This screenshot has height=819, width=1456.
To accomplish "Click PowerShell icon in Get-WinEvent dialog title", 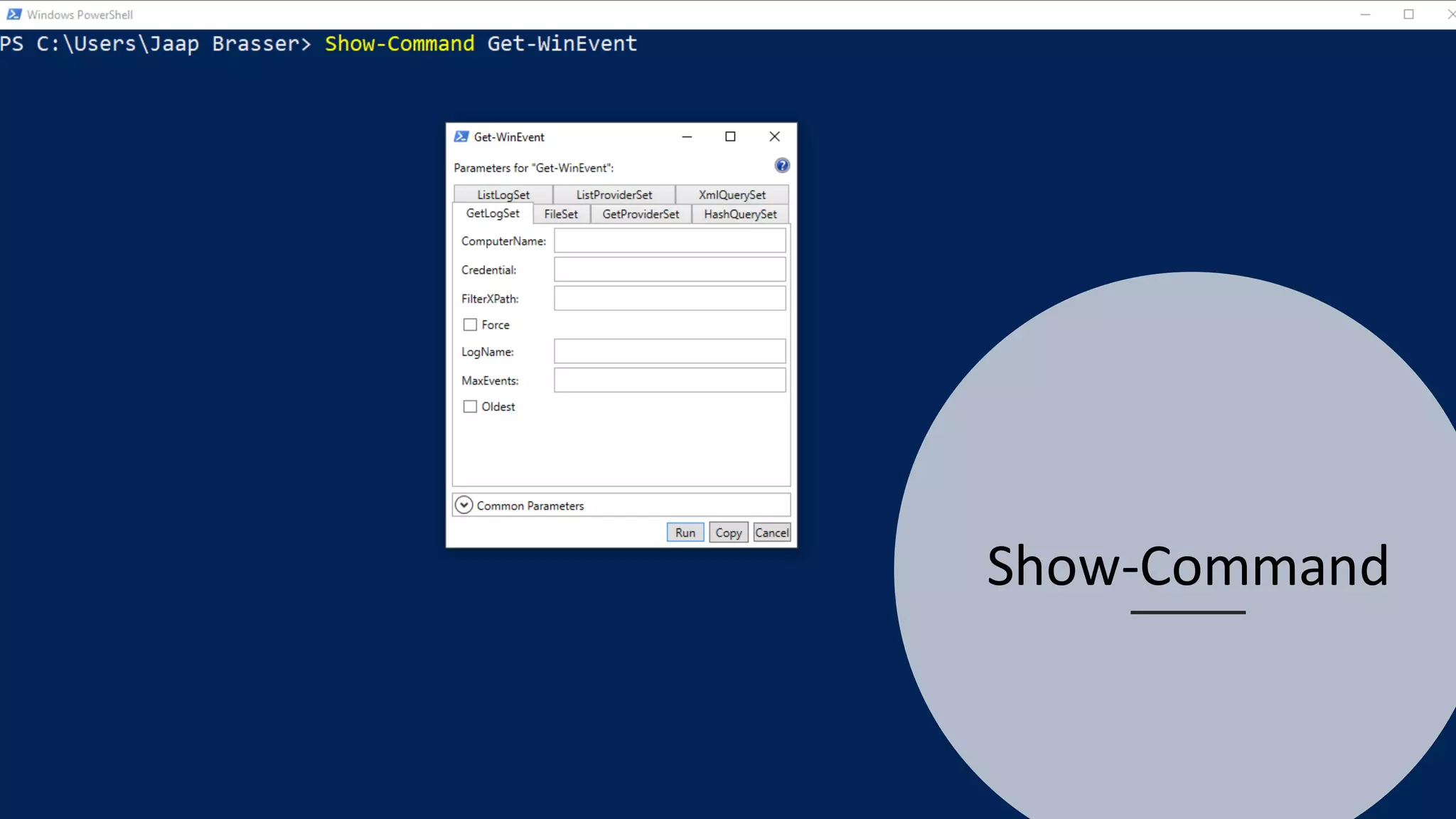I will [x=461, y=136].
